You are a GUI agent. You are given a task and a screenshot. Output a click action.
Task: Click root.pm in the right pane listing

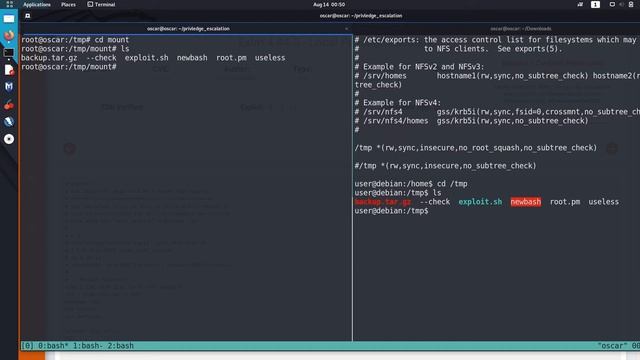pos(565,202)
